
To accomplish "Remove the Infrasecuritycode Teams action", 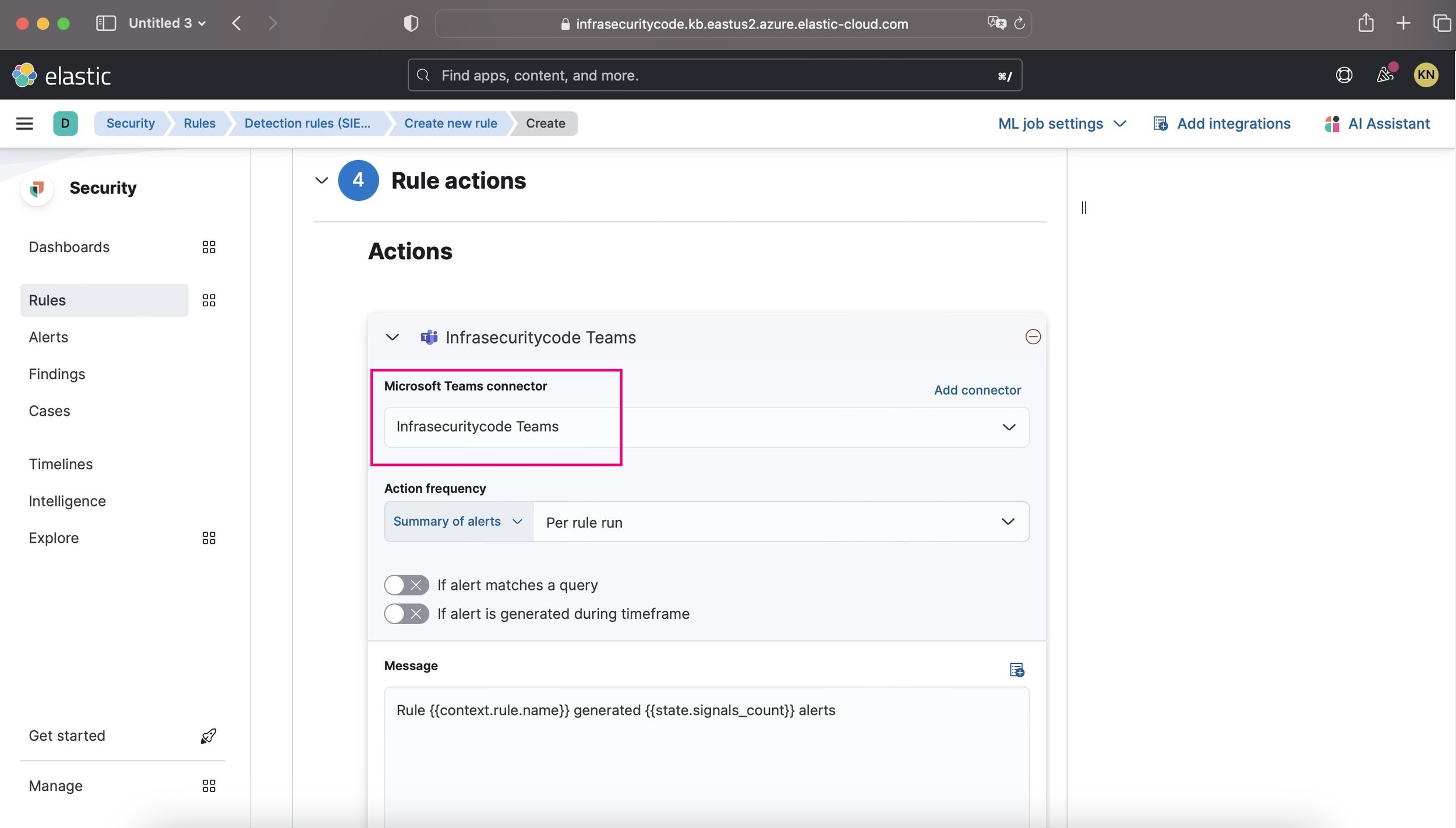I will tap(1033, 337).
